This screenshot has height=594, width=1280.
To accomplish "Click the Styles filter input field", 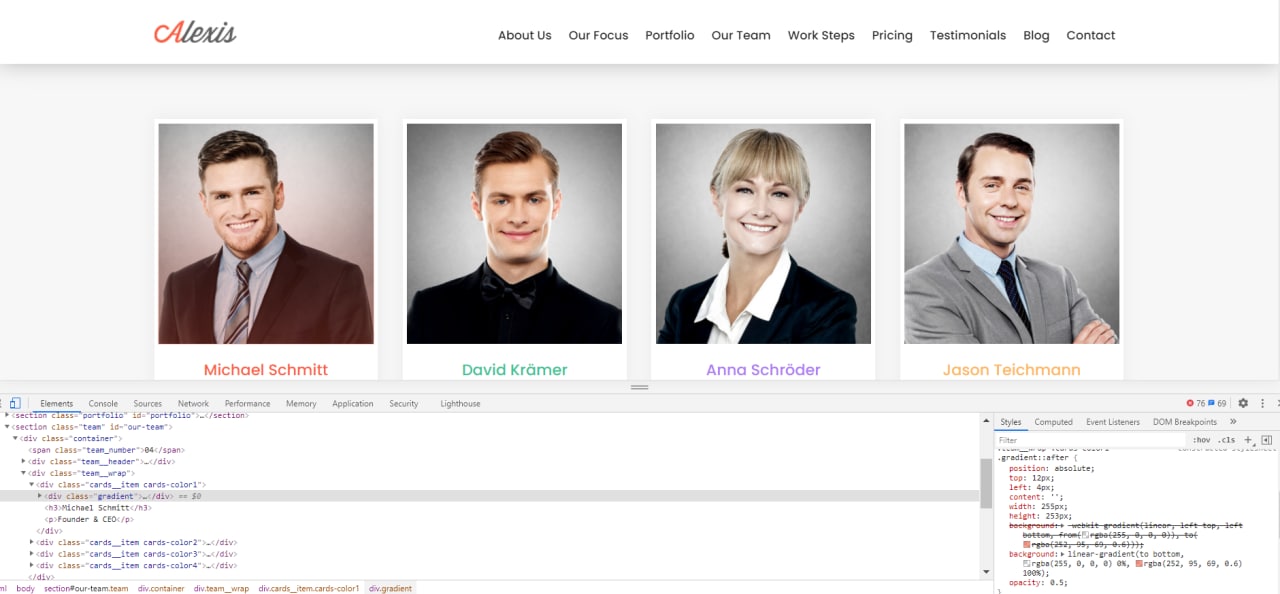I will (1090, 440).
